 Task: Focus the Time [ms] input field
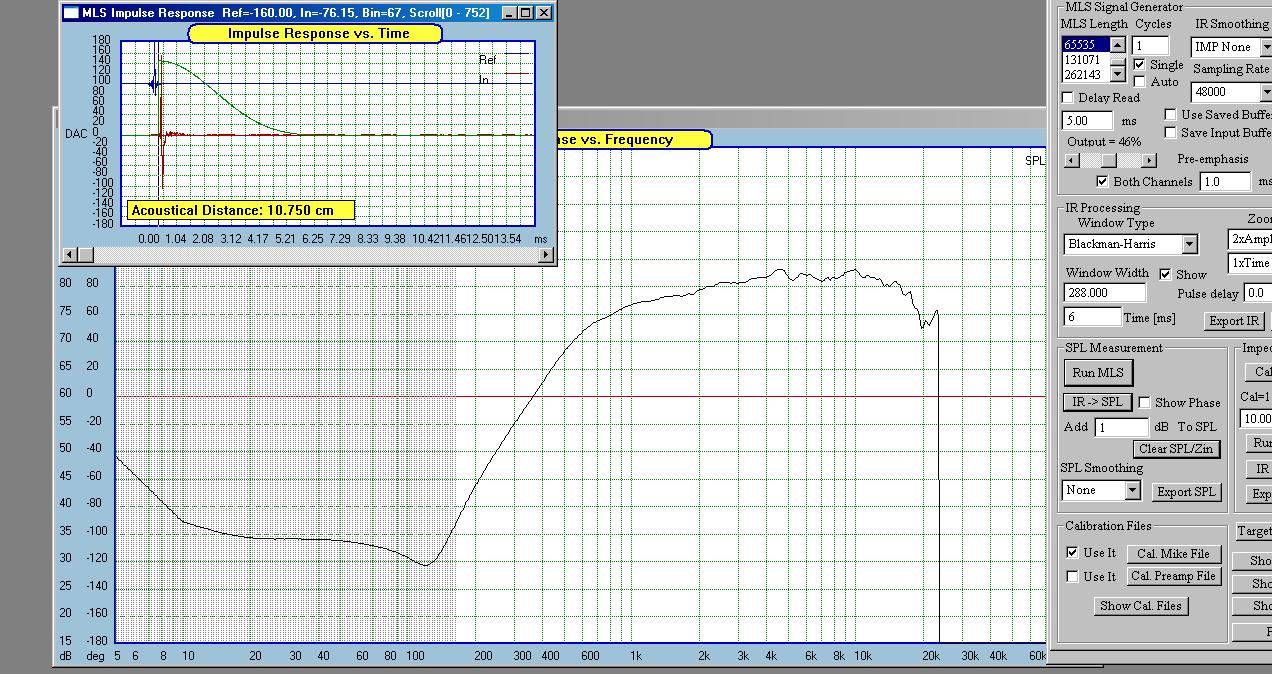click(x=1093, y=317)
